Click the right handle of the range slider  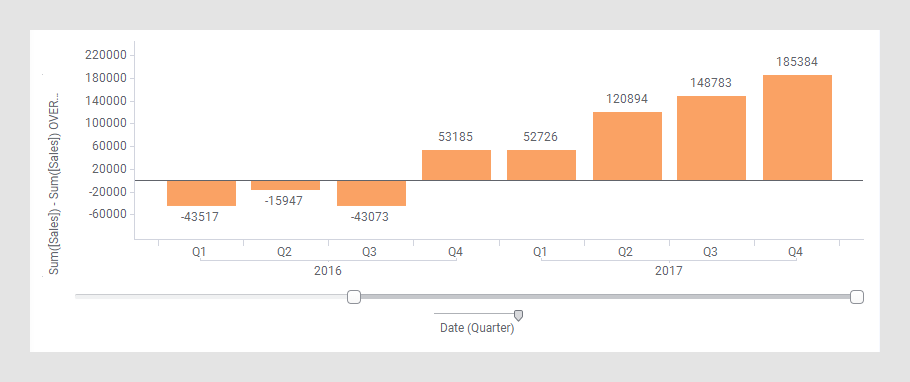pyautogui.click(x=857, y=297)
